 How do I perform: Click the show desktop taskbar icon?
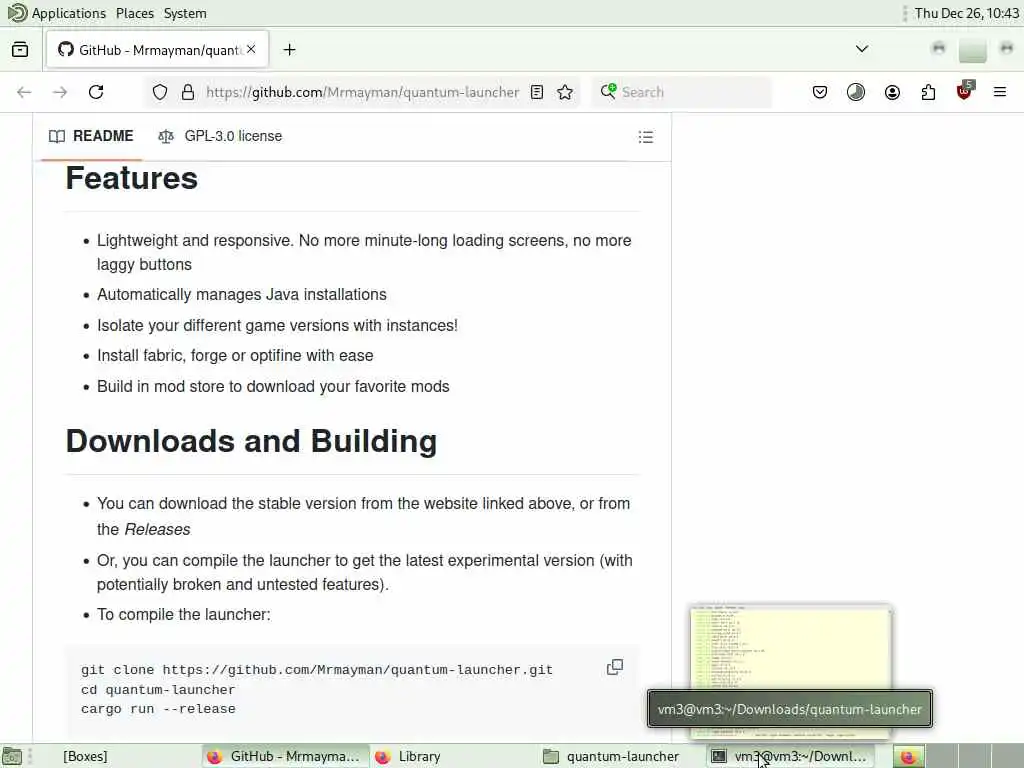[12, 756]
